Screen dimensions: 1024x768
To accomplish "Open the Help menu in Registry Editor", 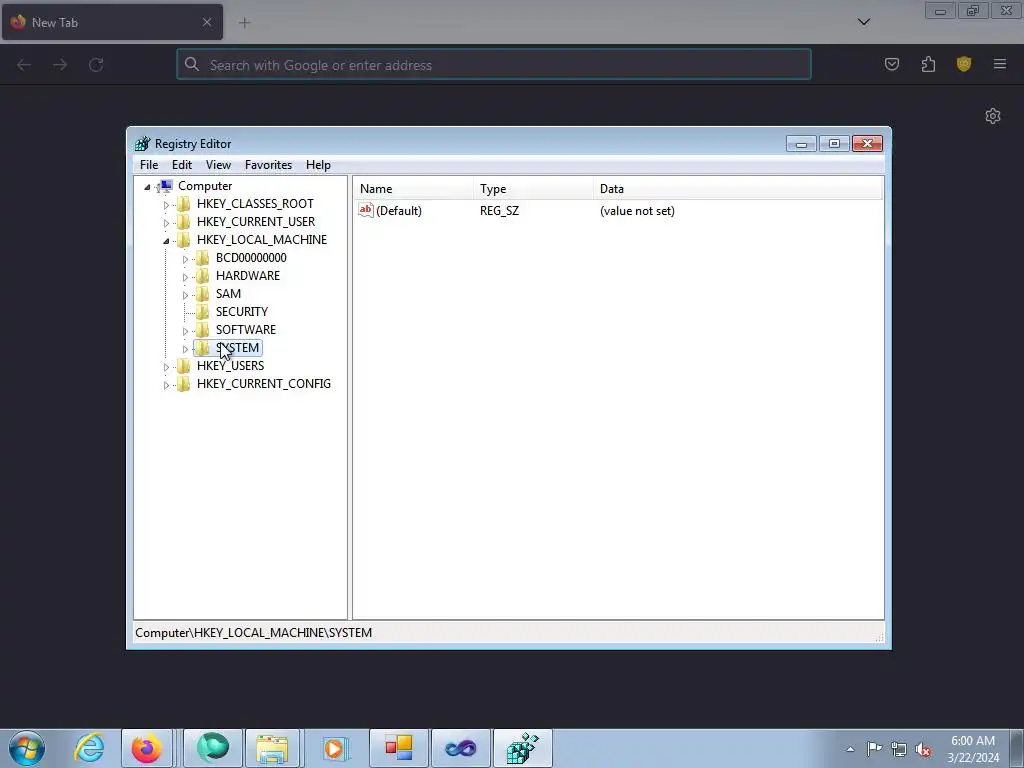I will (x=318, y=165).
